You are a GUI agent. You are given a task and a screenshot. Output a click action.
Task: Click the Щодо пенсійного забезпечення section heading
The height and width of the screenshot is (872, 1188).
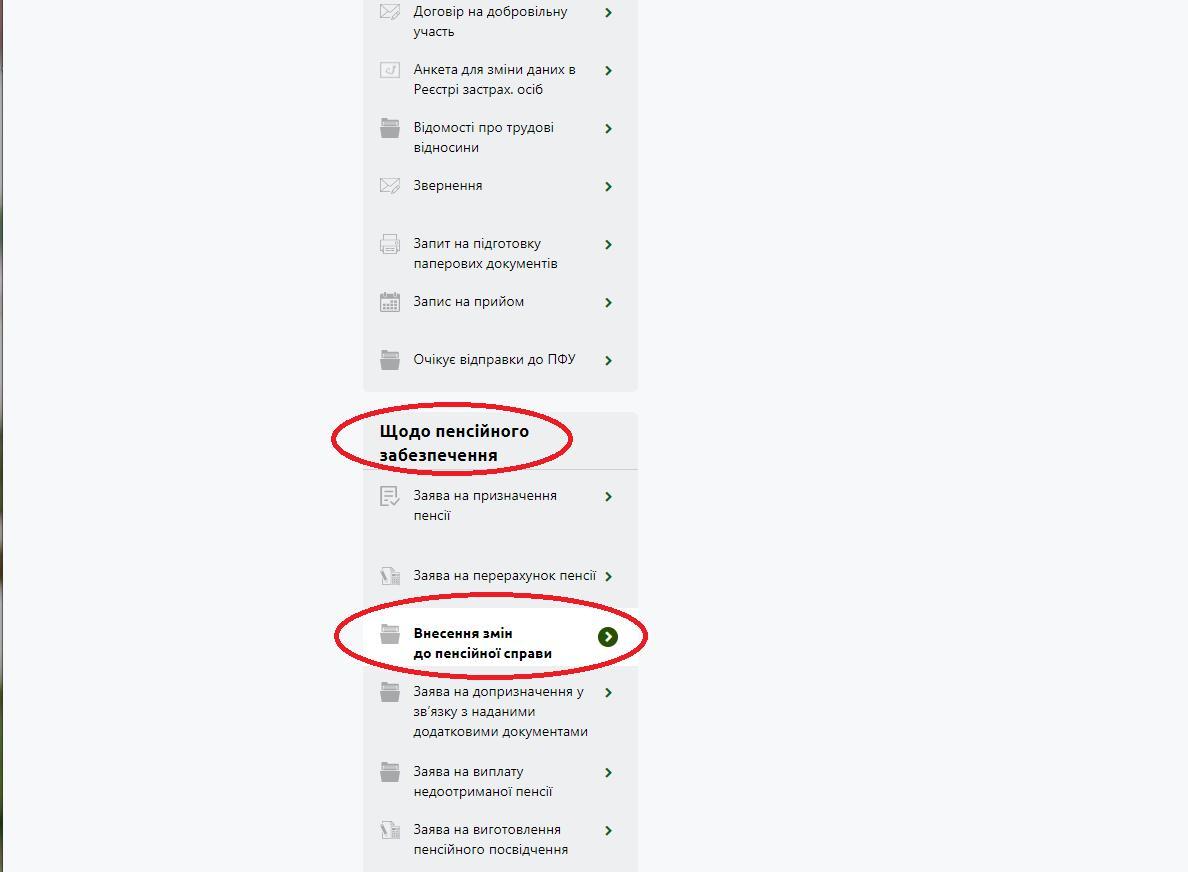[x=454, y=442]
